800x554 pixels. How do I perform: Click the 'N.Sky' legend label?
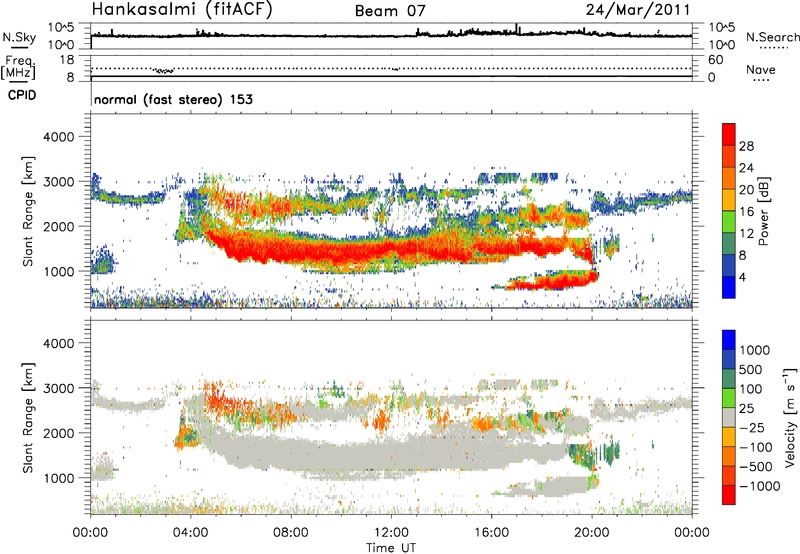point(19,37)
